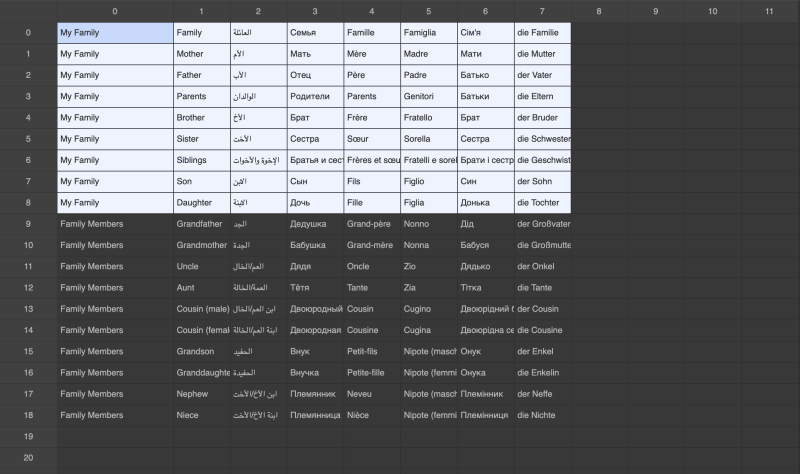The image size is (800, 474).
Task: Click the Italian cell 'Famiglia'
Action: pos(429,33)
